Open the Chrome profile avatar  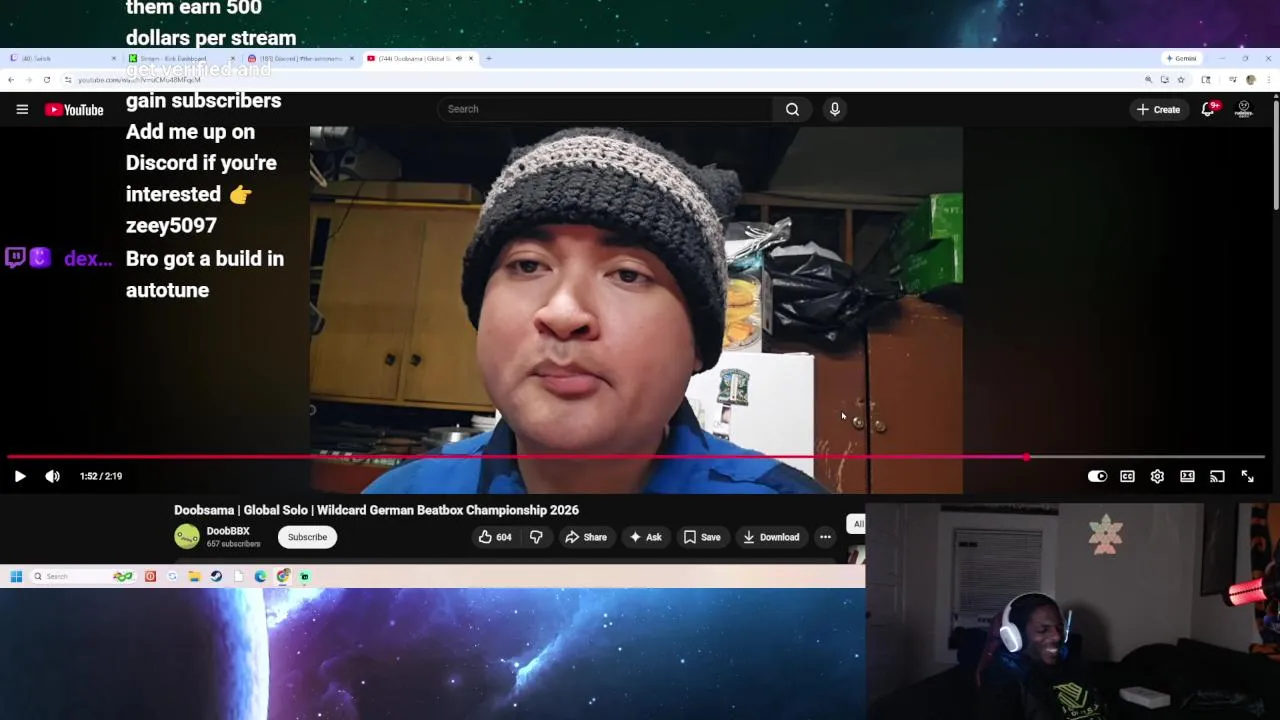coord(1250,79)
